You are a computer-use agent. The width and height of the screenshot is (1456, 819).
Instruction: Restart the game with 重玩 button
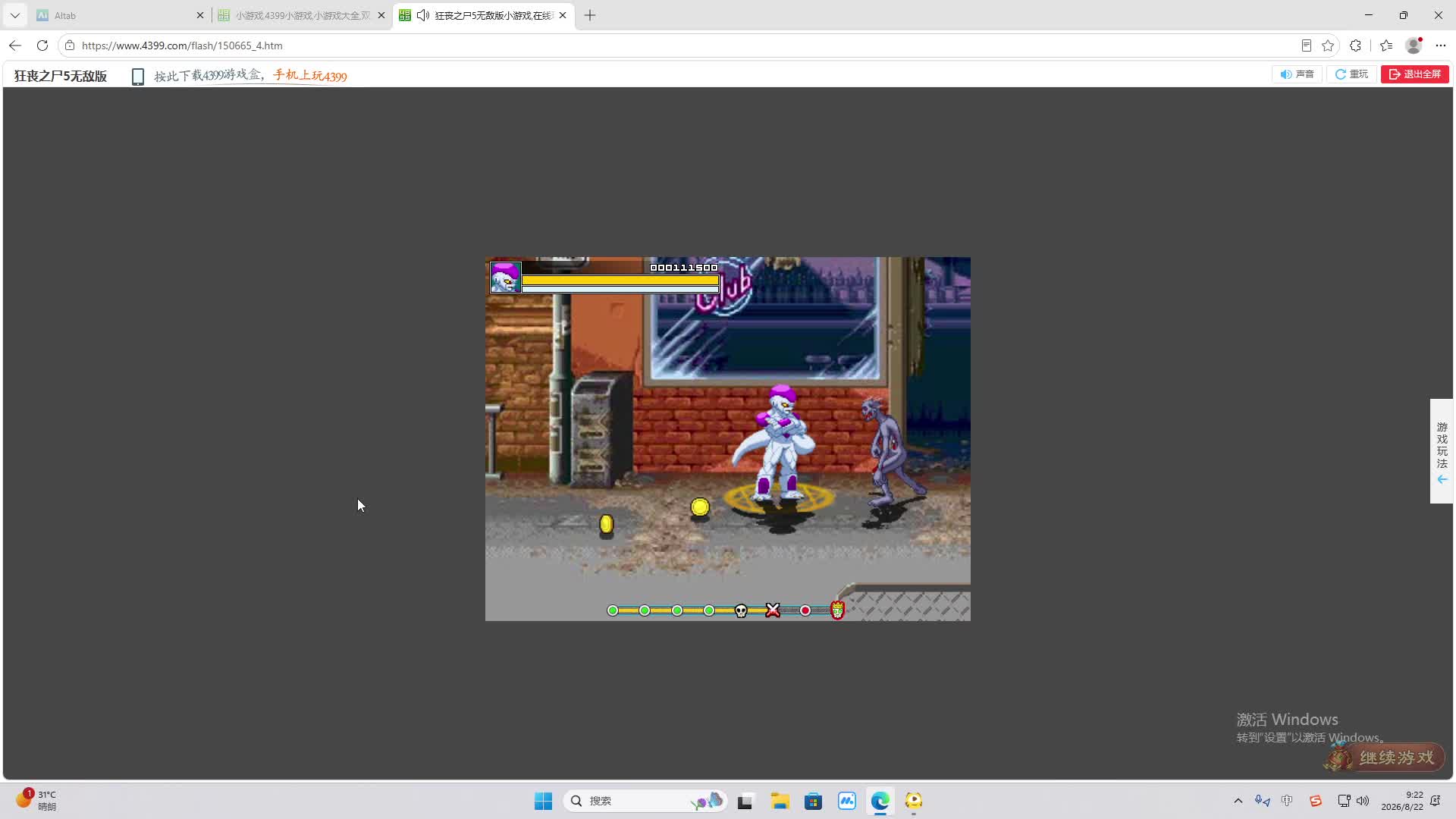[1351, 74]
